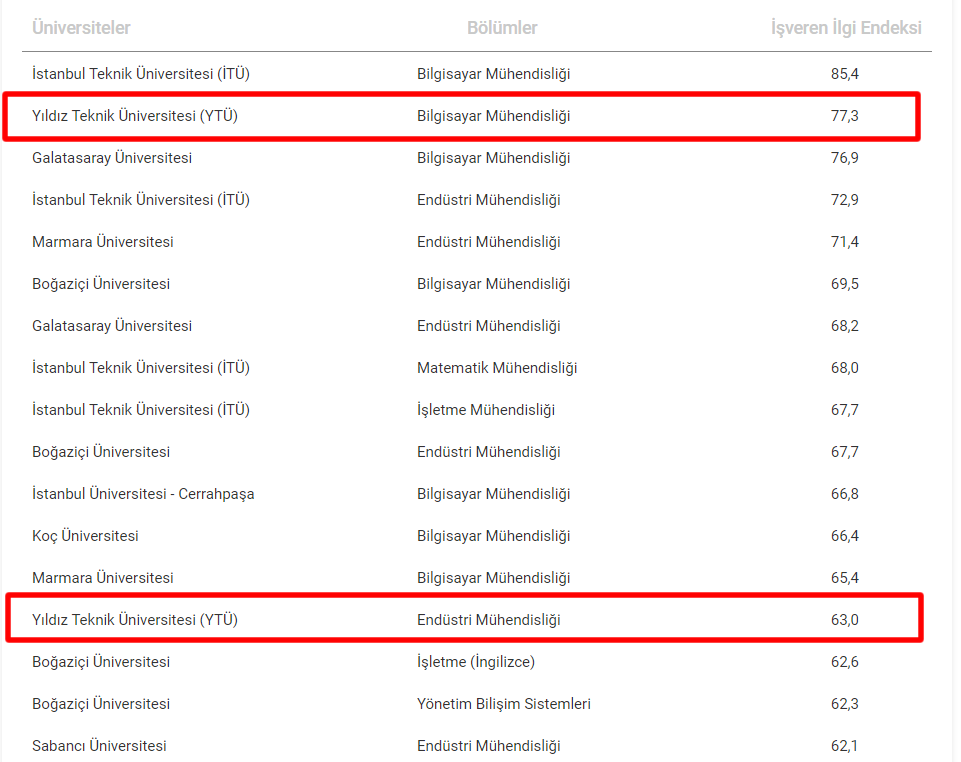
Task: Click the Bölümler column header
Action: 502,28
